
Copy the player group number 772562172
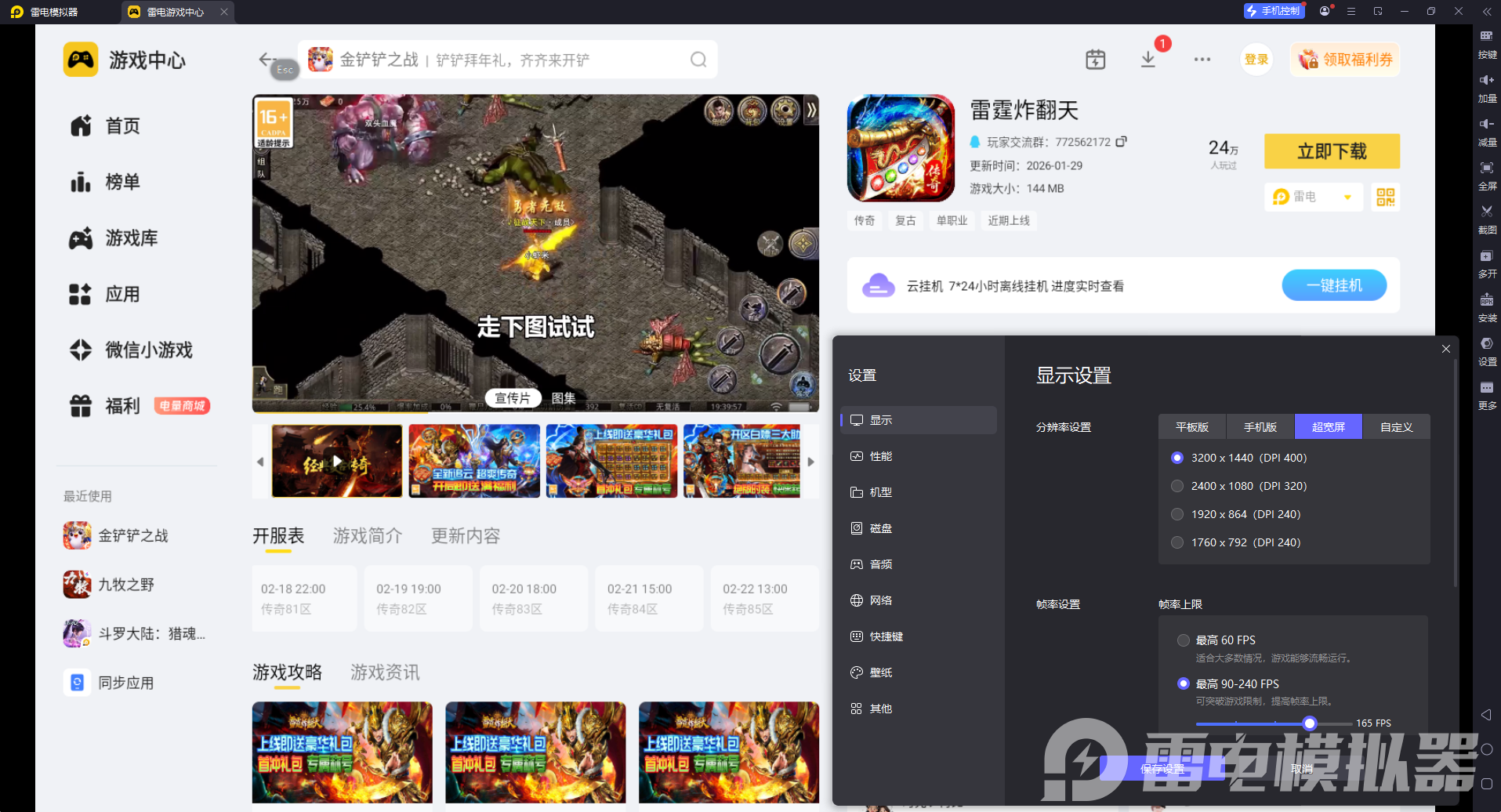pyautogui.click(x=1122, y=142)
